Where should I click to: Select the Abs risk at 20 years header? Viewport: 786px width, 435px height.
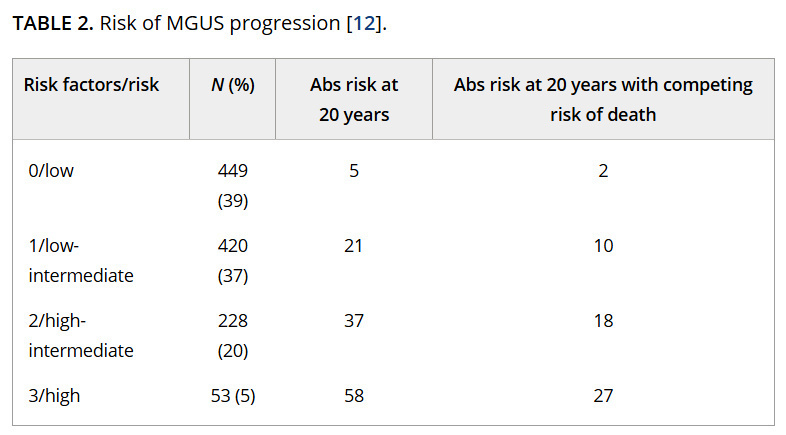point(353,99)
